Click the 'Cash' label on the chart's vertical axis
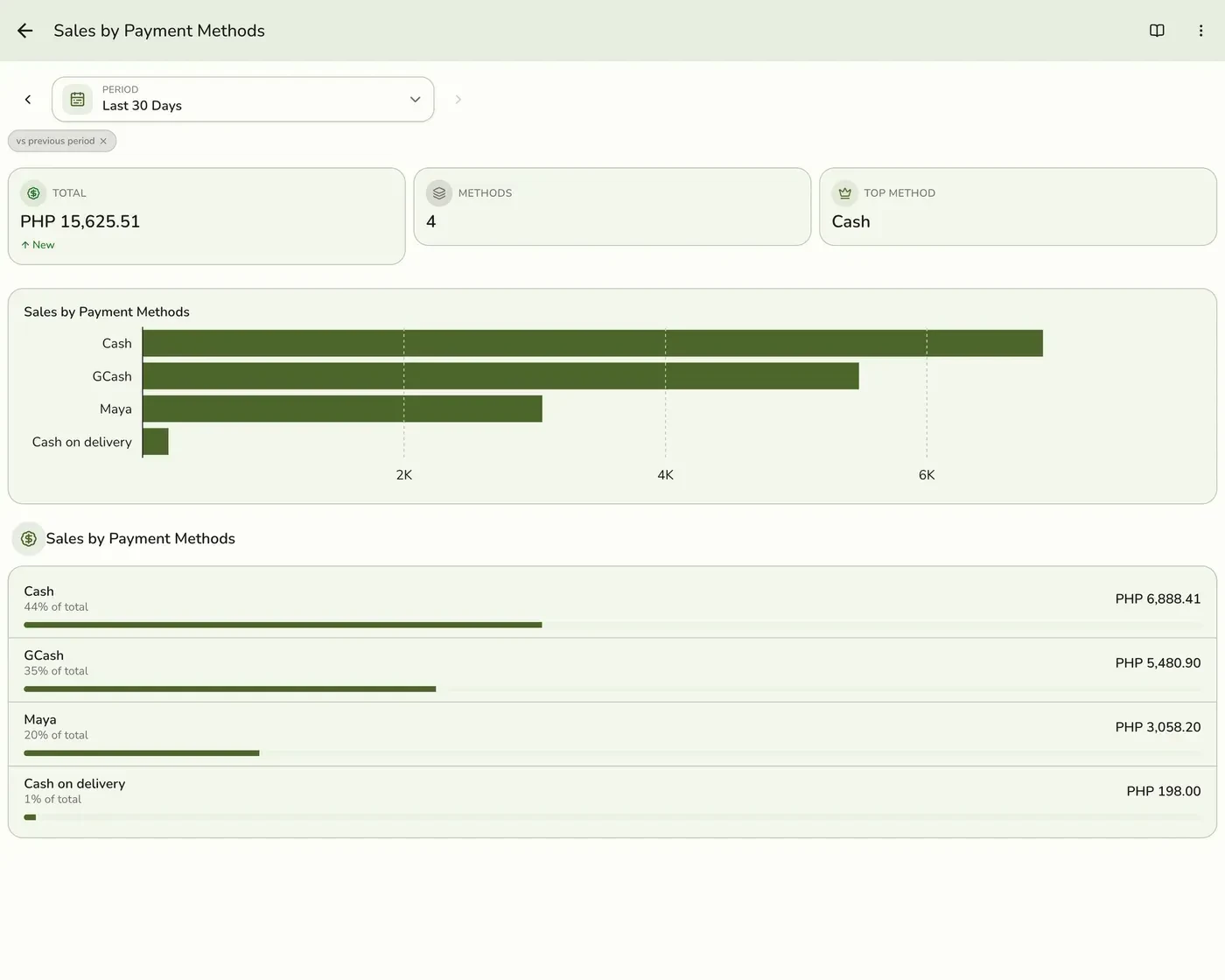1225x980 pixels. coord(117,344)
